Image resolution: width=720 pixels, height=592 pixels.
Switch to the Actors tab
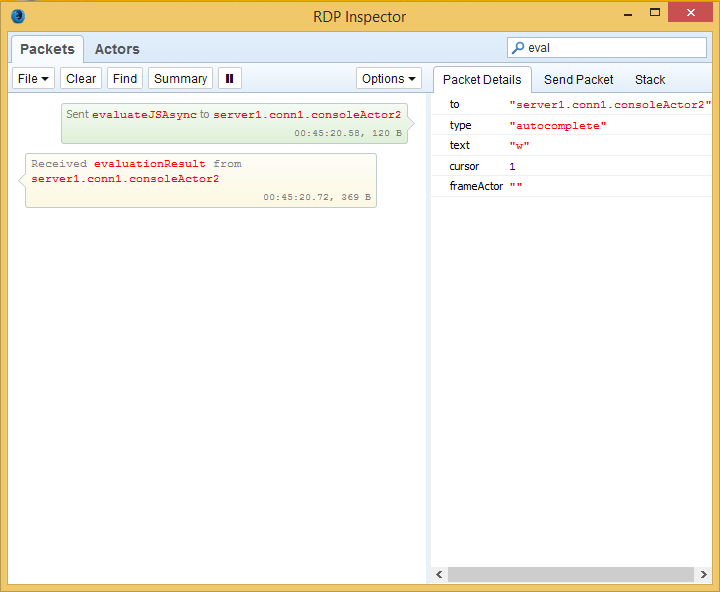point(117,49)
